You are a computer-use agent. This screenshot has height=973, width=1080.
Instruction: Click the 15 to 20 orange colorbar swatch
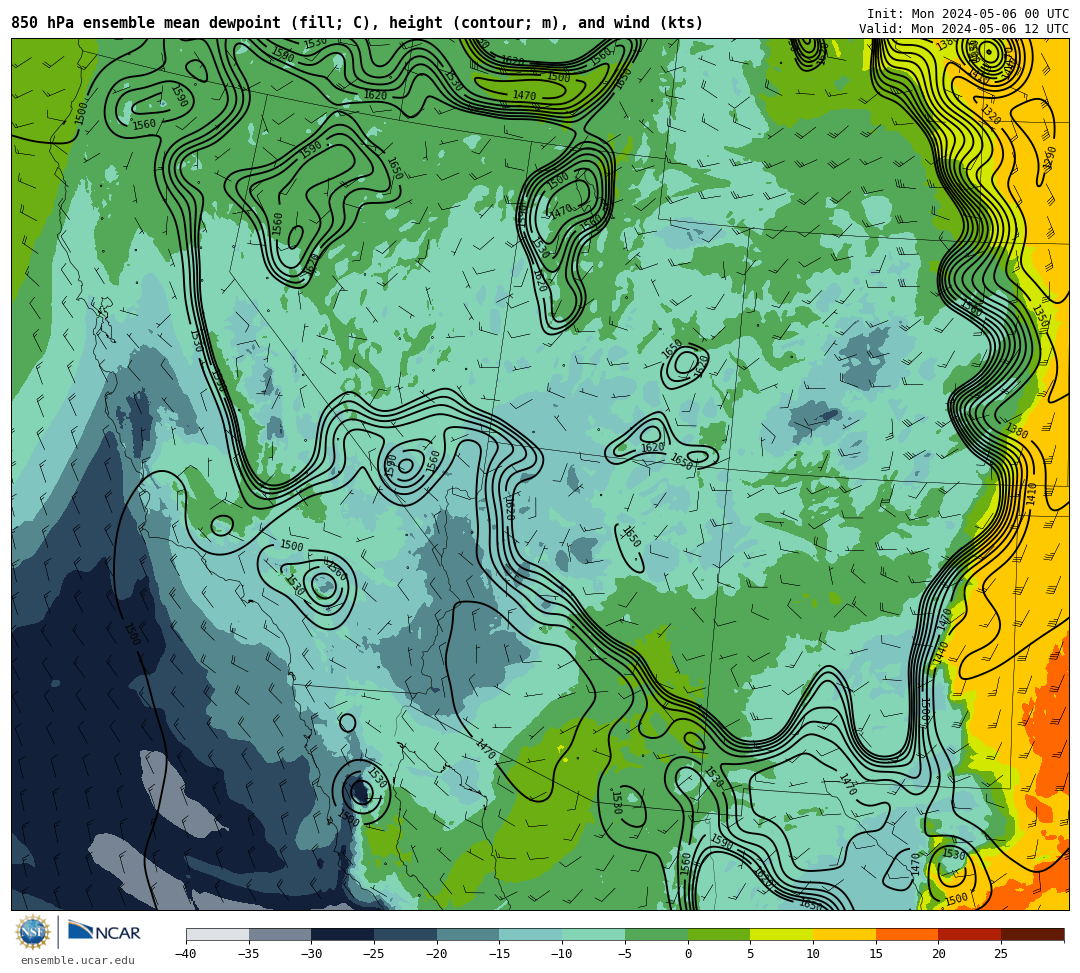tap(907, 934)
